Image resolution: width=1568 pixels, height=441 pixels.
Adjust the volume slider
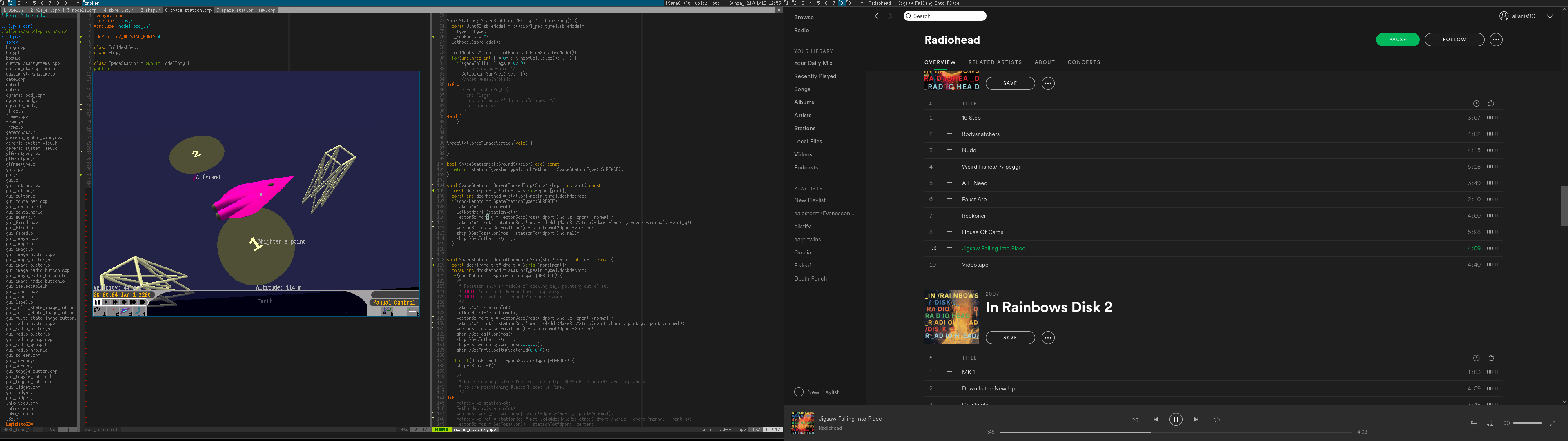[x=1527, y=423]
